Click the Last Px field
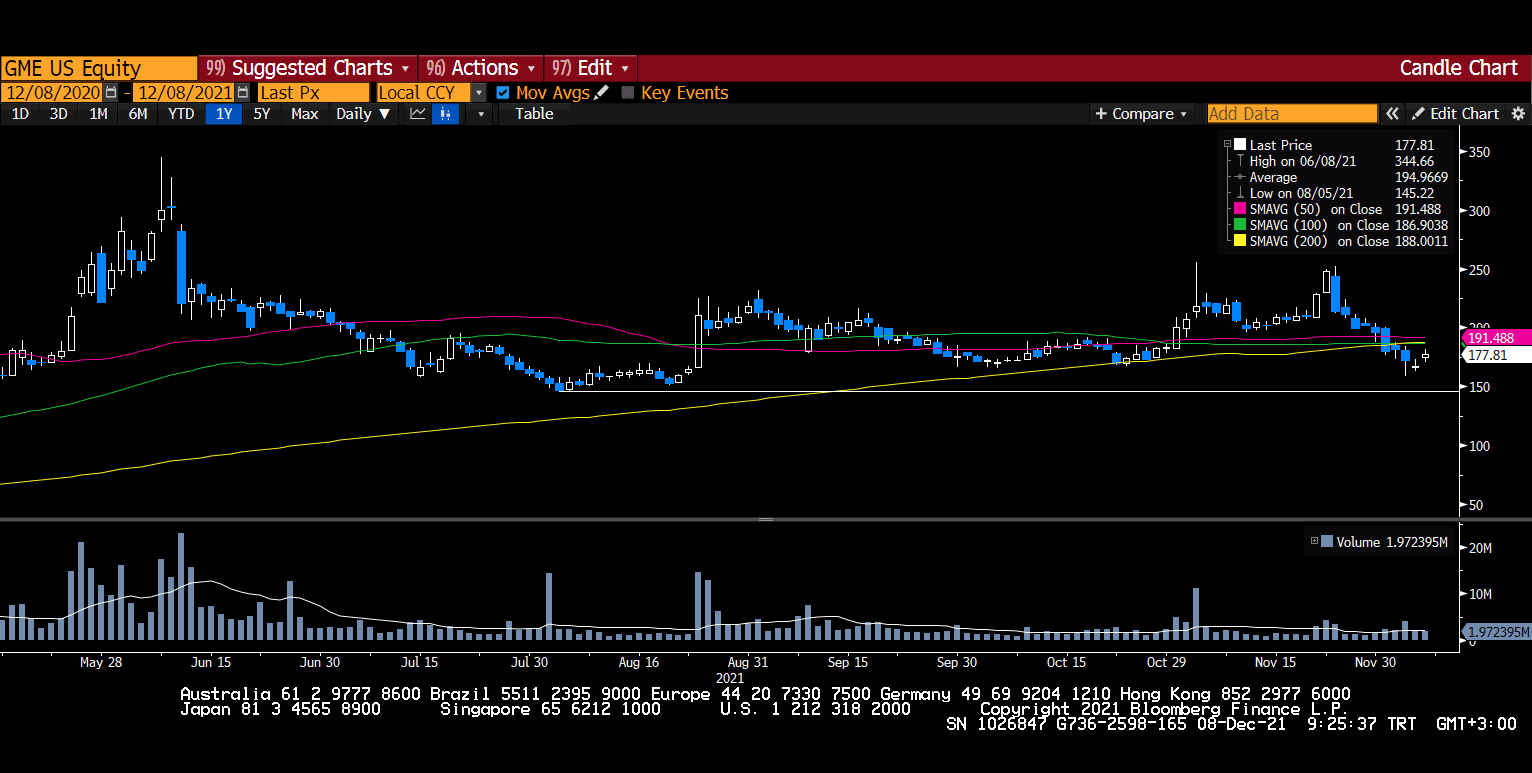Screen dimensions: 1532x773 pos(313,92)
